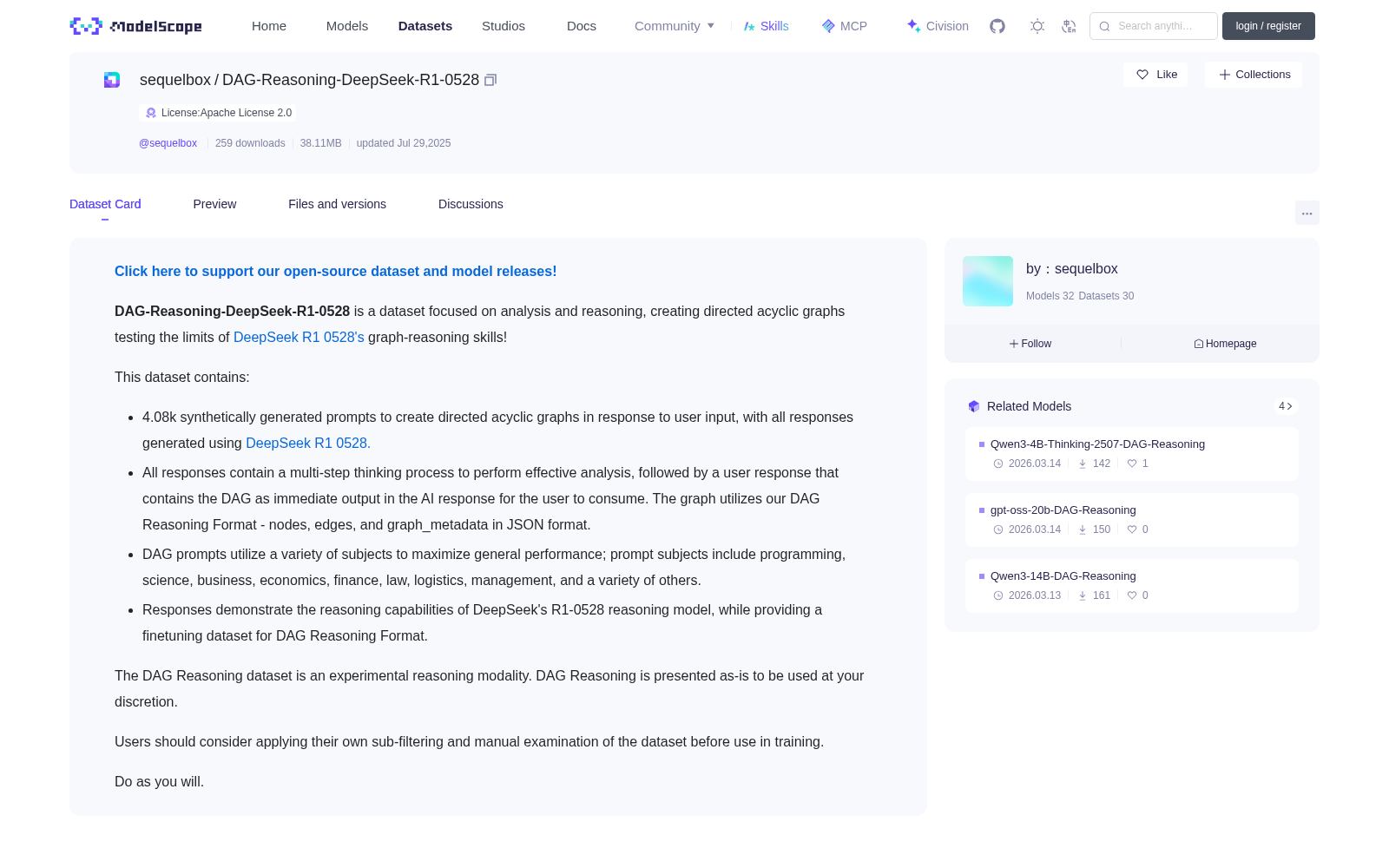Add dataset to Collections
The image size is (1389, 868).
click(1254, 75)
